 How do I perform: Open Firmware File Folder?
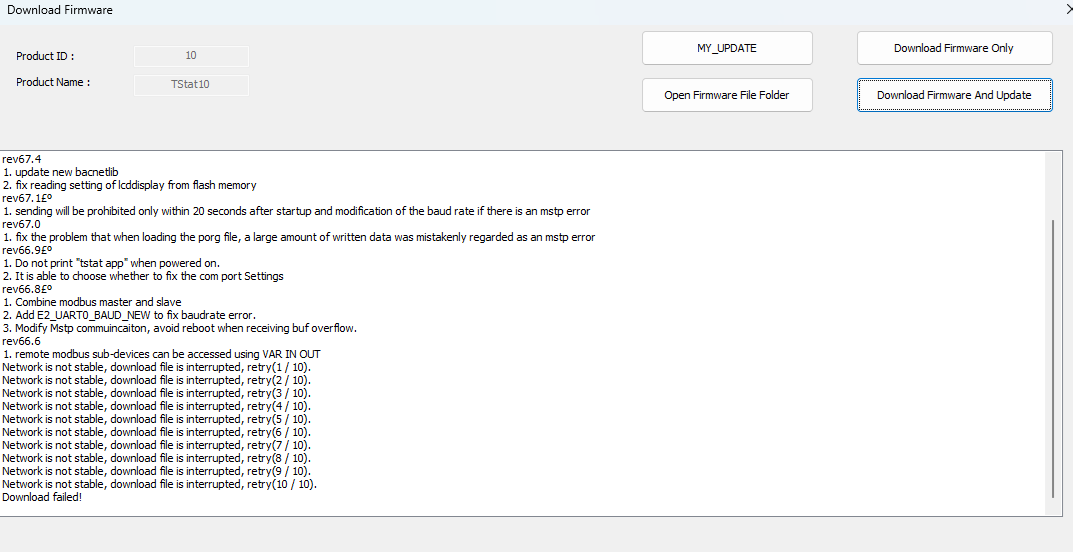(x=726, y=95)
